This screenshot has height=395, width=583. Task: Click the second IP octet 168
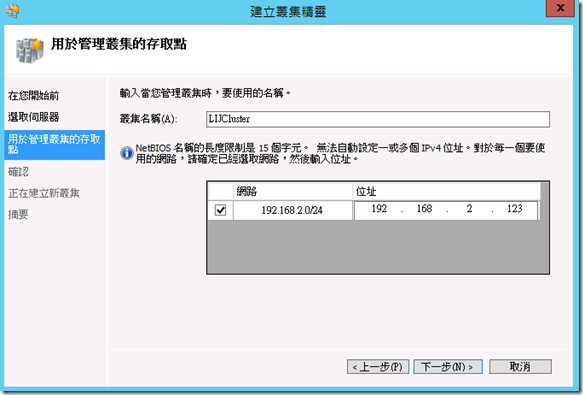click(424, 209)
